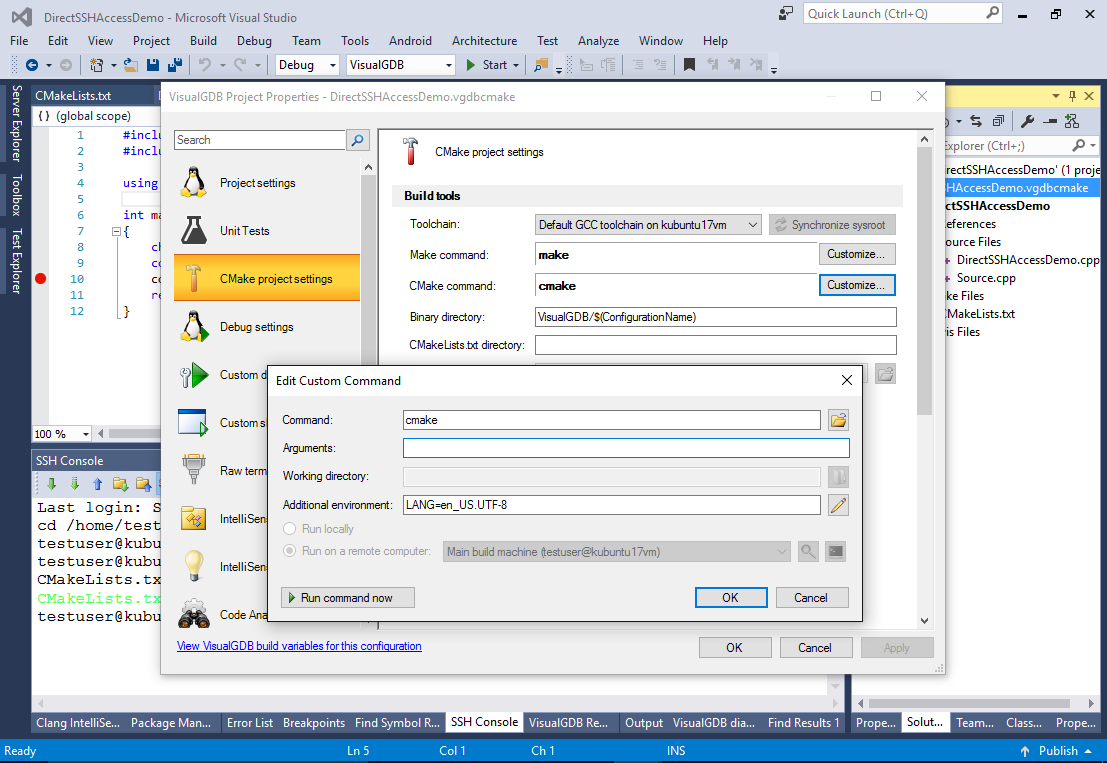Click blue upload arrow in SSH Console
Image resolution: width=1107 pixels, height=763 pixels.
tap(97, 484)
